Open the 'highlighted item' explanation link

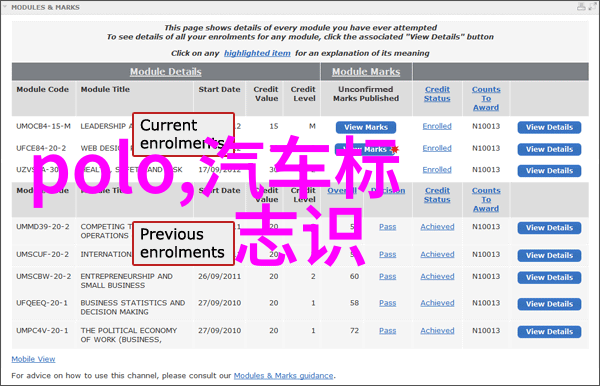(257, 53)
